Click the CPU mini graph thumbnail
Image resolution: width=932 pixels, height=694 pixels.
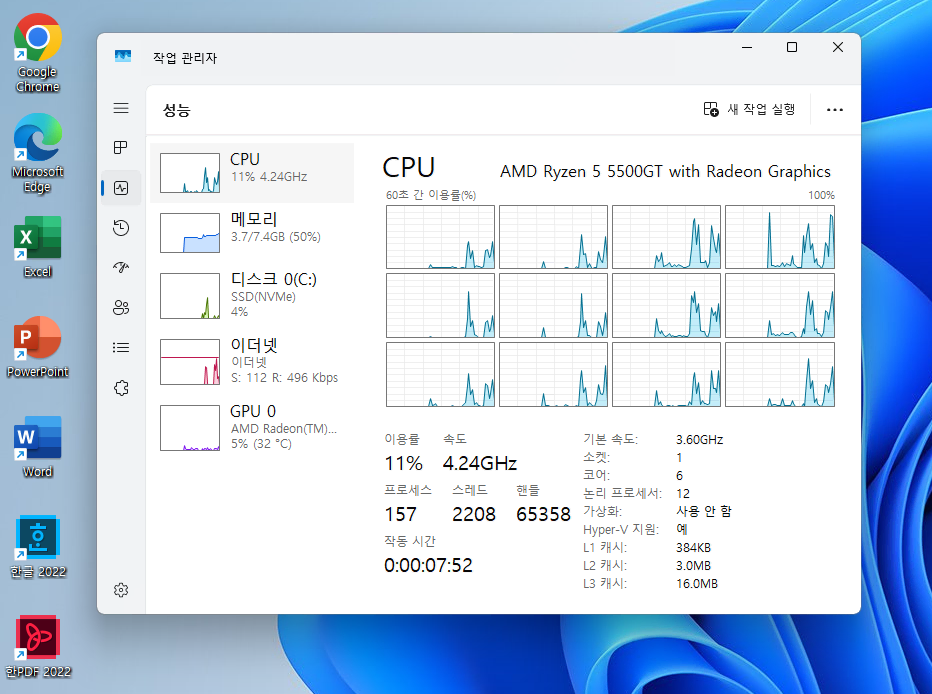coord(190,173)
